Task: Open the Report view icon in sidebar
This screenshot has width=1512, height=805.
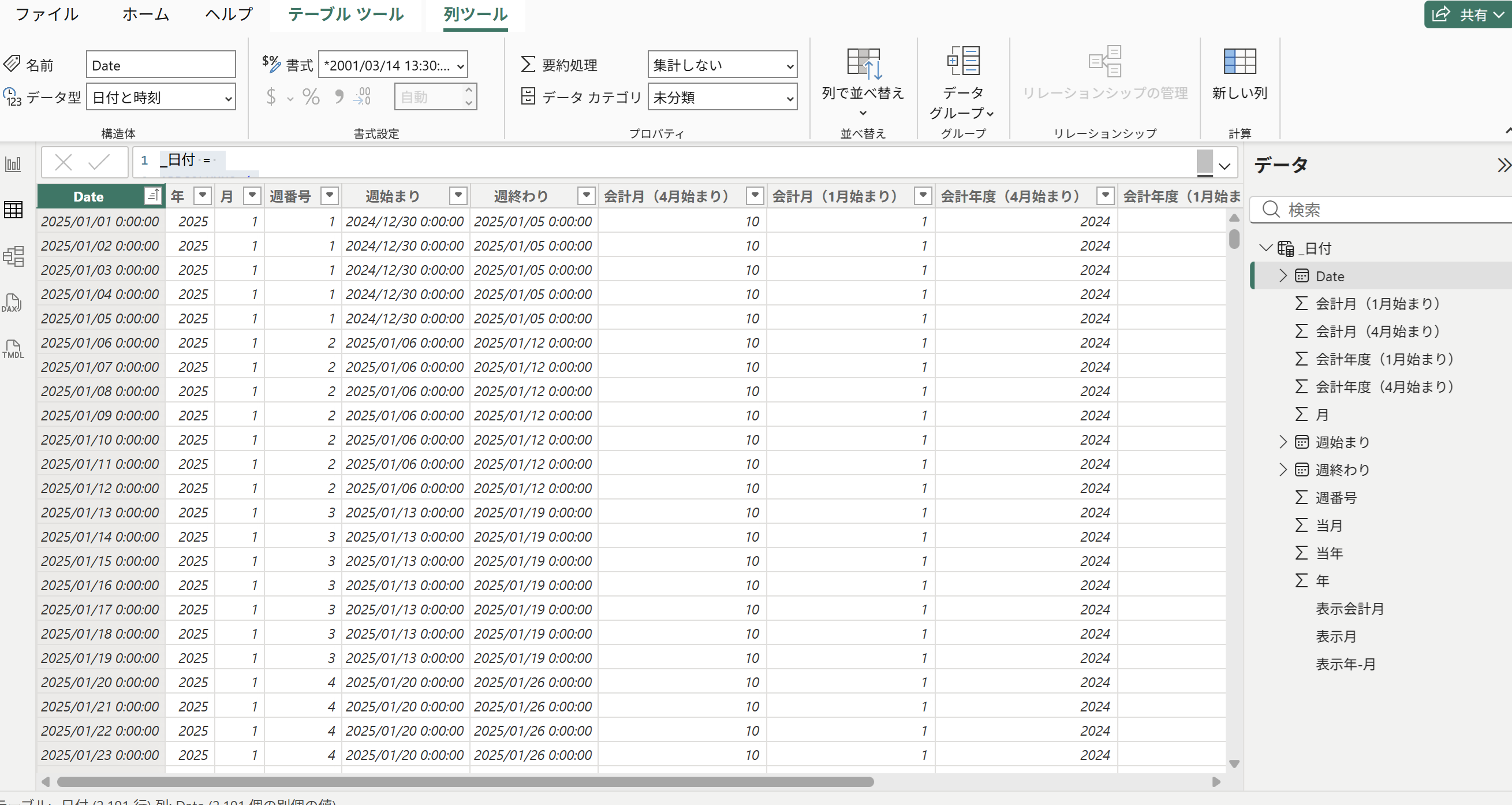Action: click(13, 164)
